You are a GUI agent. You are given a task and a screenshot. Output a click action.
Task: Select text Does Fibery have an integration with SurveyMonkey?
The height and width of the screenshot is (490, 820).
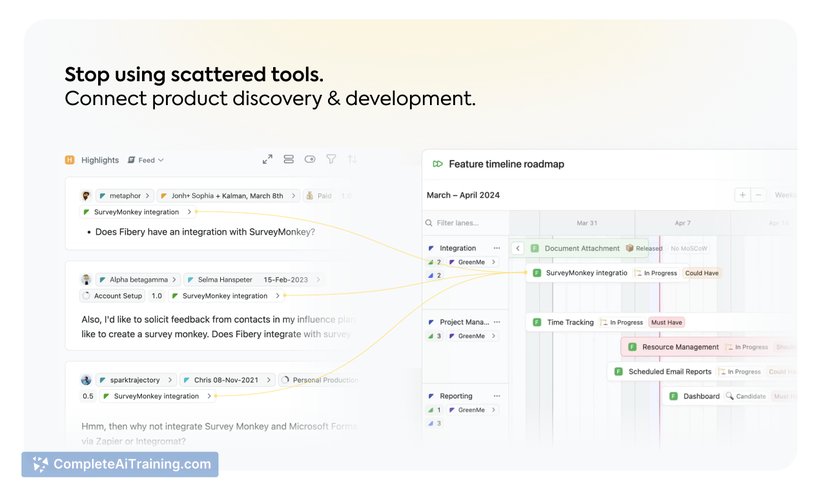pos(205,232)
